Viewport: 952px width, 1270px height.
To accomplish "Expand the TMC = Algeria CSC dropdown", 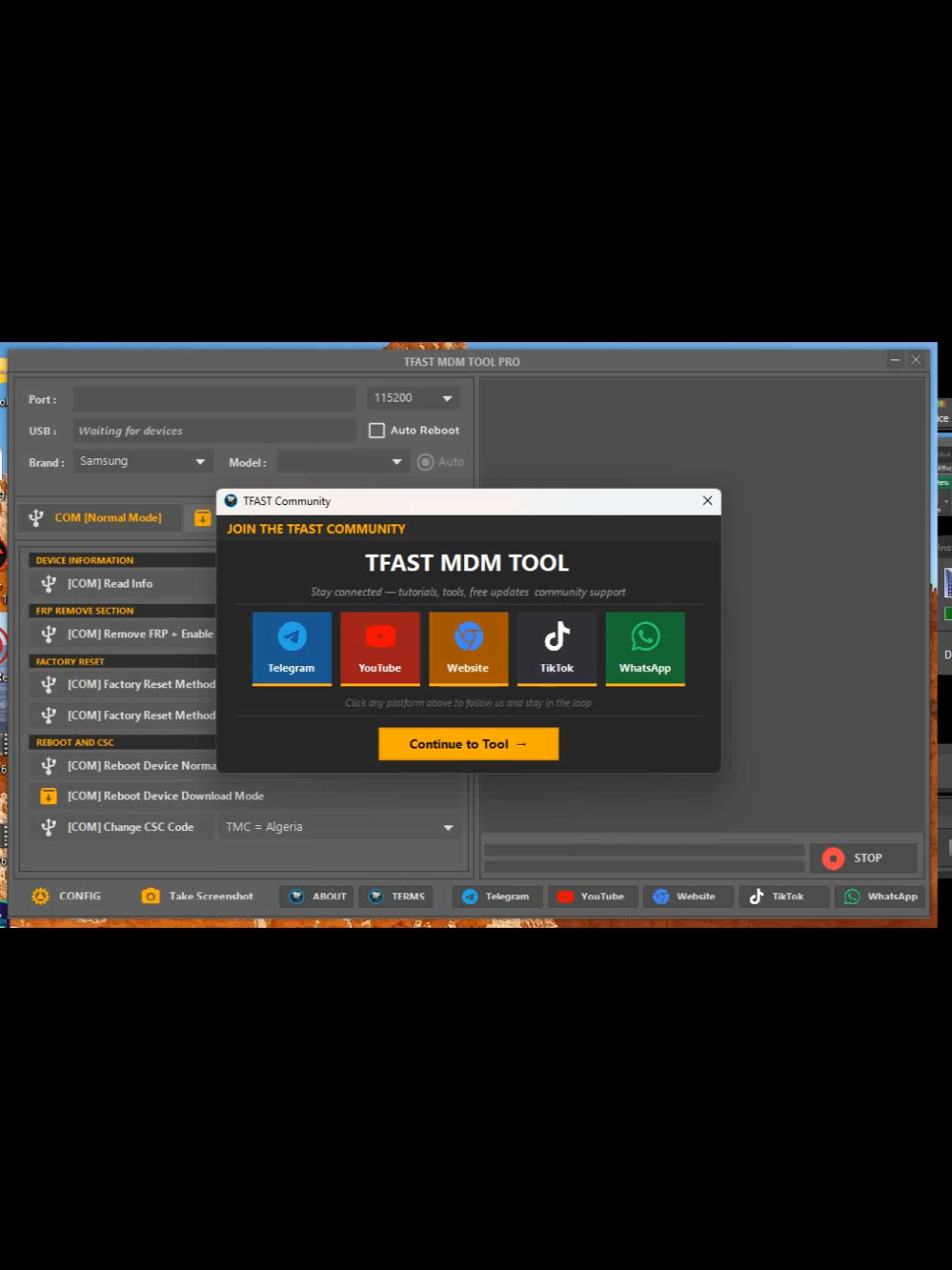I will click(339, 827).
